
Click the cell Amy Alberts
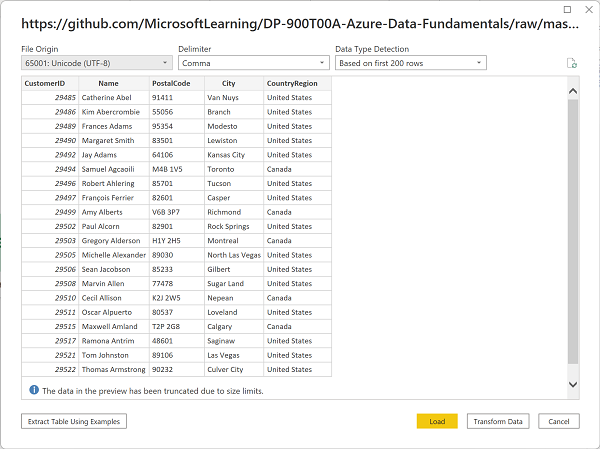coord(114,212)
